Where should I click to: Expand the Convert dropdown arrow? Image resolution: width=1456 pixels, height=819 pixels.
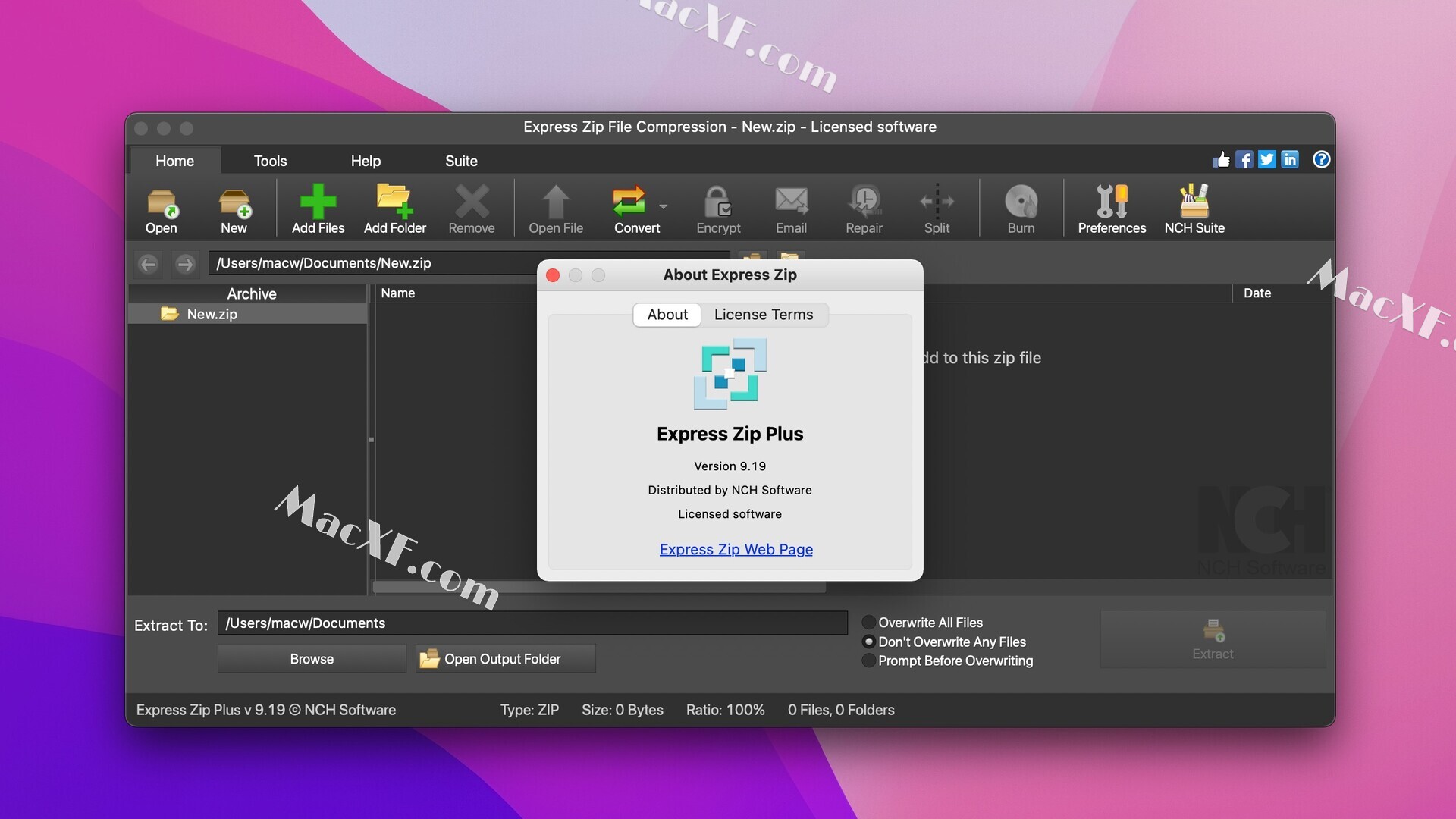point(664,206)
